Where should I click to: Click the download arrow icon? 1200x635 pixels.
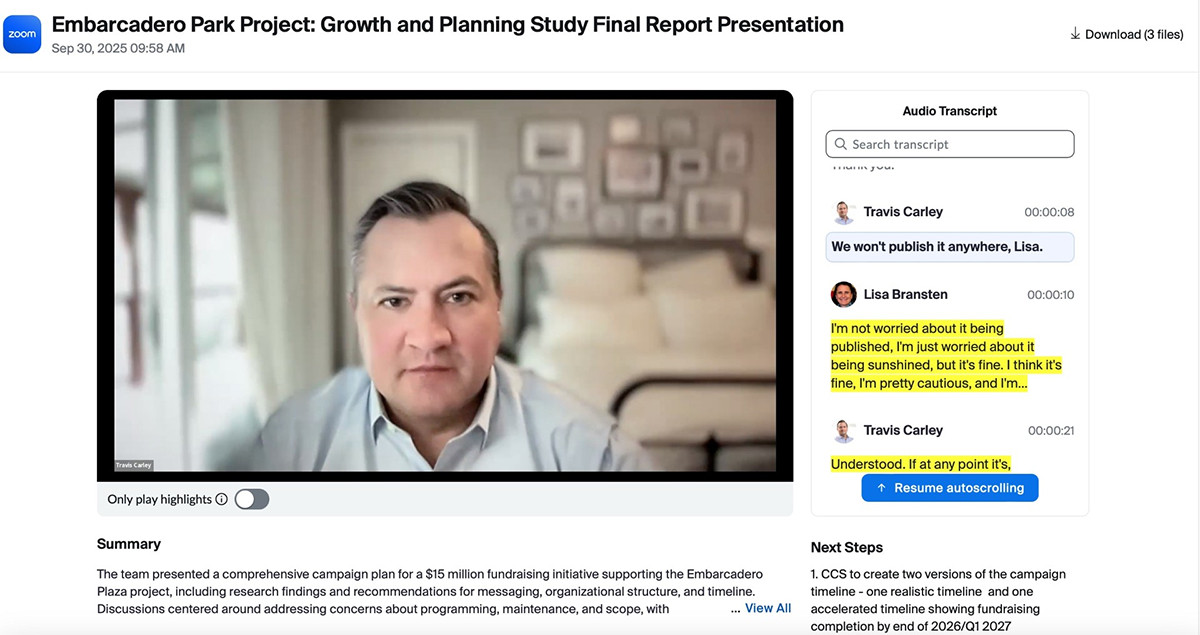1076,34
